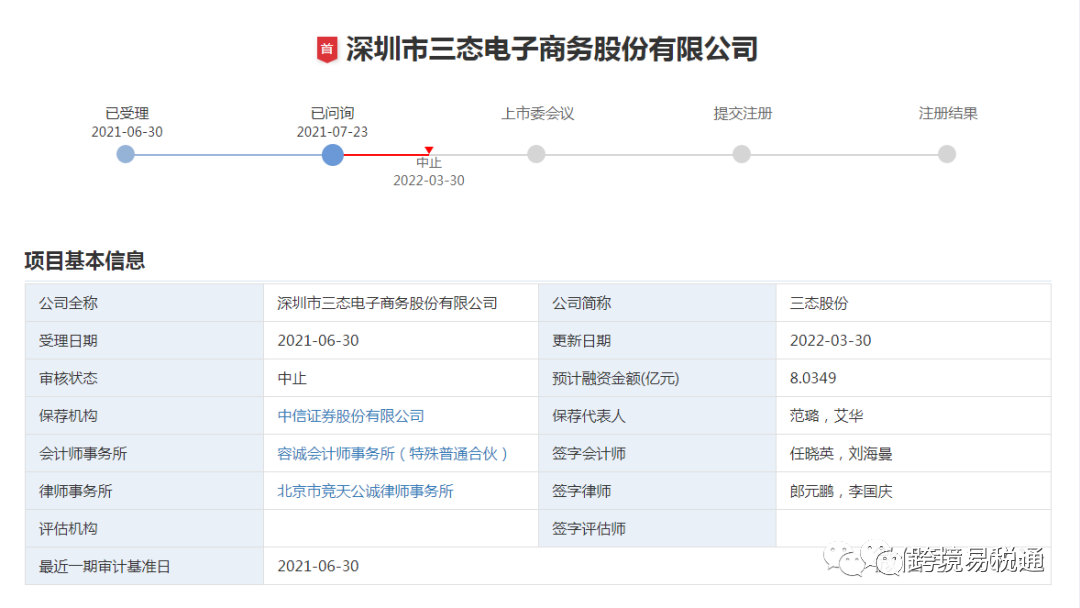Viewport: 1080px width, 608px height.
Task: Click the 2021-07-23 date under 已问询
Action: coord(332,132)
